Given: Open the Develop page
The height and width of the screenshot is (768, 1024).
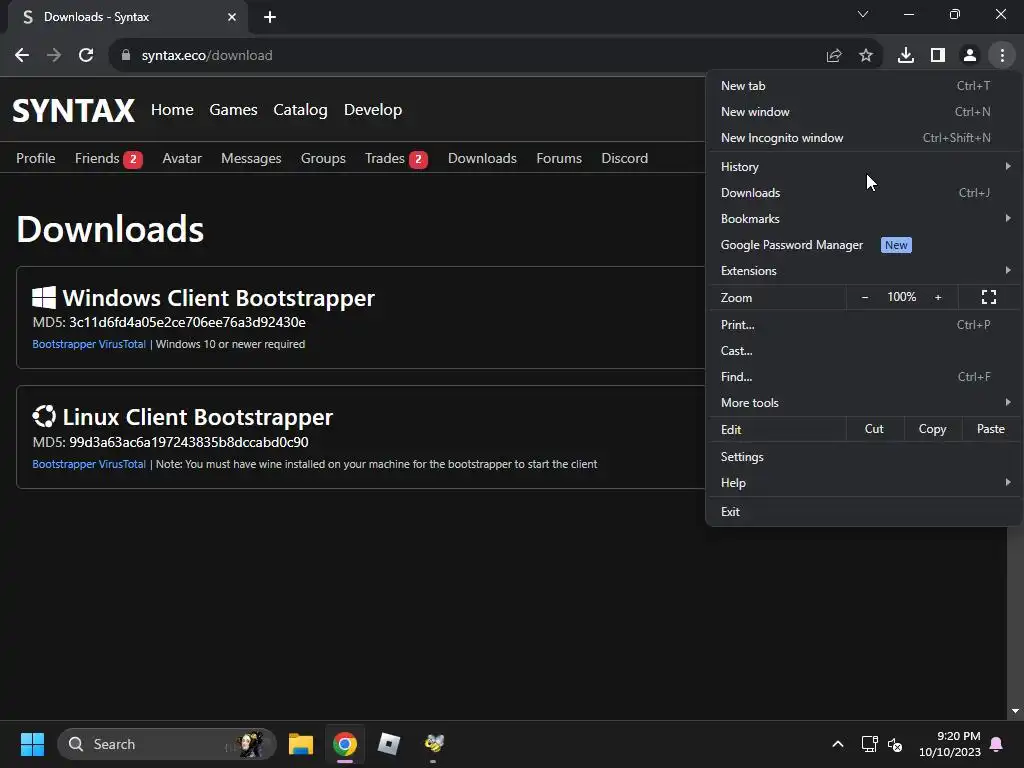Looking at the screenshot, I should pyautogui.click(x=373, y=110).
